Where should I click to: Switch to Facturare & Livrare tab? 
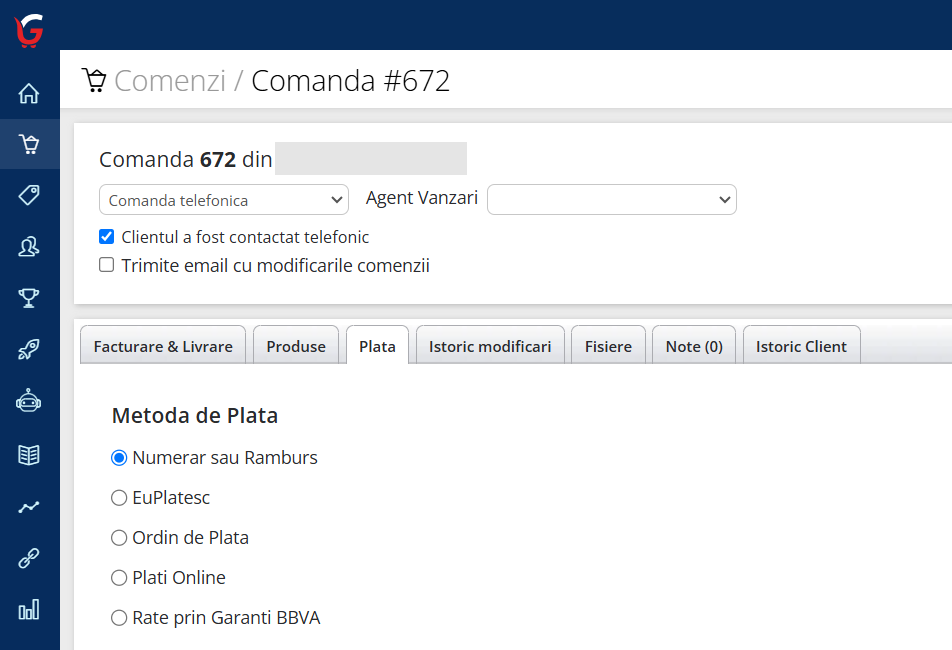[163, 345]
